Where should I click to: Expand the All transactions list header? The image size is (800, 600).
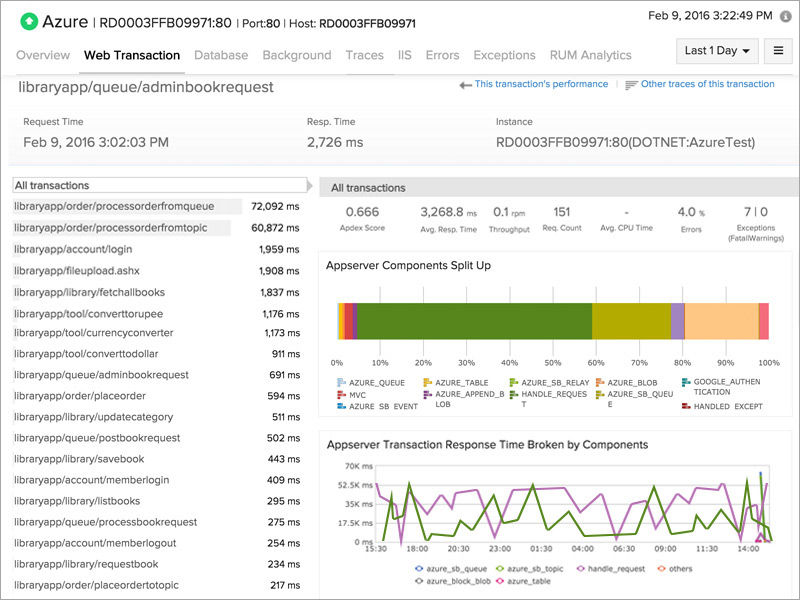point(162,185)
